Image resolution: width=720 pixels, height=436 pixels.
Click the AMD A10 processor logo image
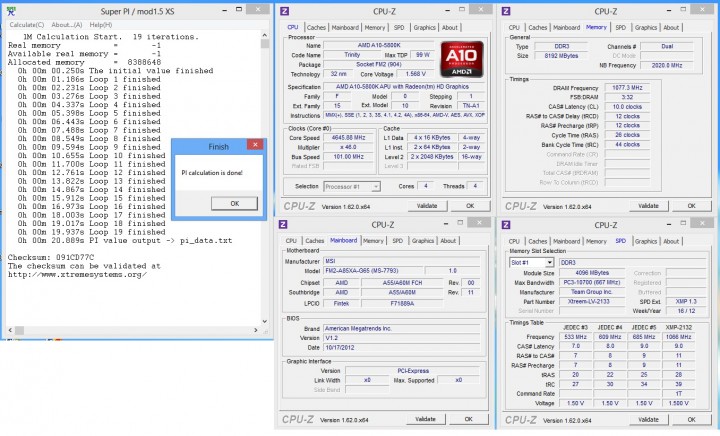[x=461, y=59]
